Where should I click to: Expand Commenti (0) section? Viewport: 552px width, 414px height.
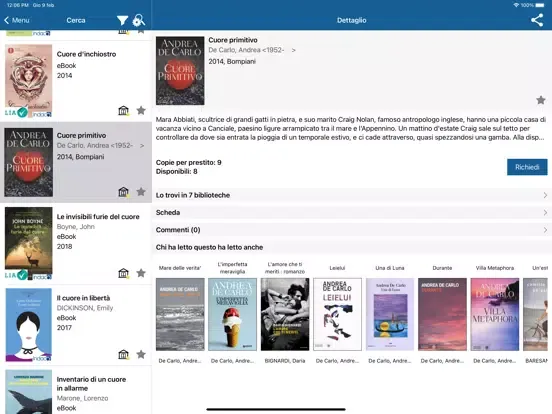(x=352, y=230)
